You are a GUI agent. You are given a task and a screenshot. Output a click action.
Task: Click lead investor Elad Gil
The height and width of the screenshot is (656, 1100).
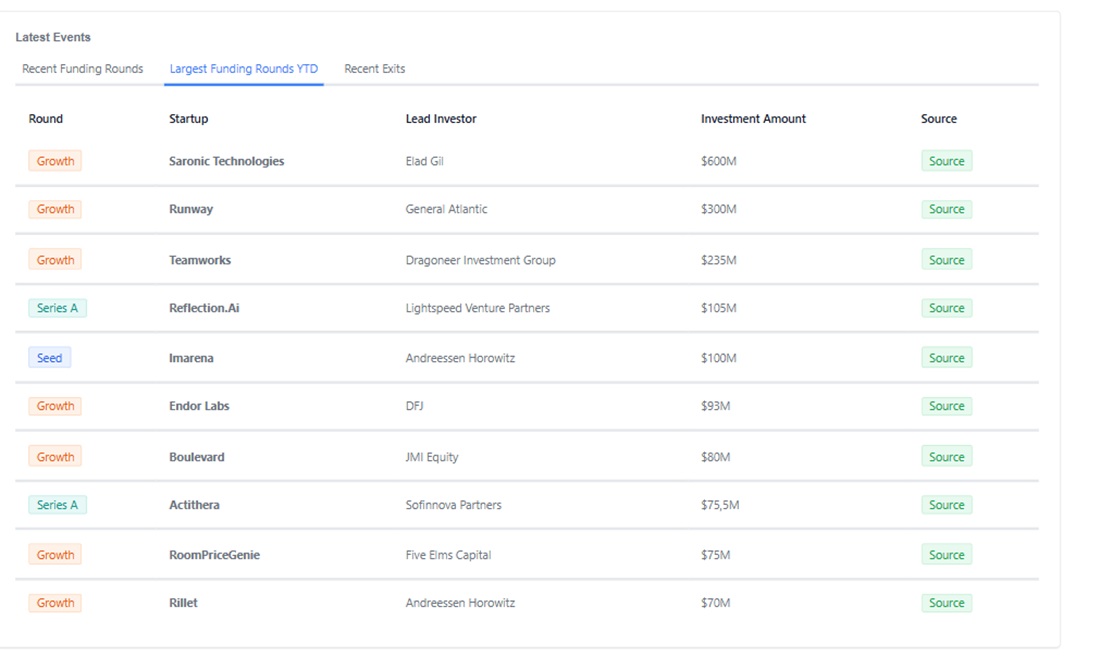click(424, 161)
